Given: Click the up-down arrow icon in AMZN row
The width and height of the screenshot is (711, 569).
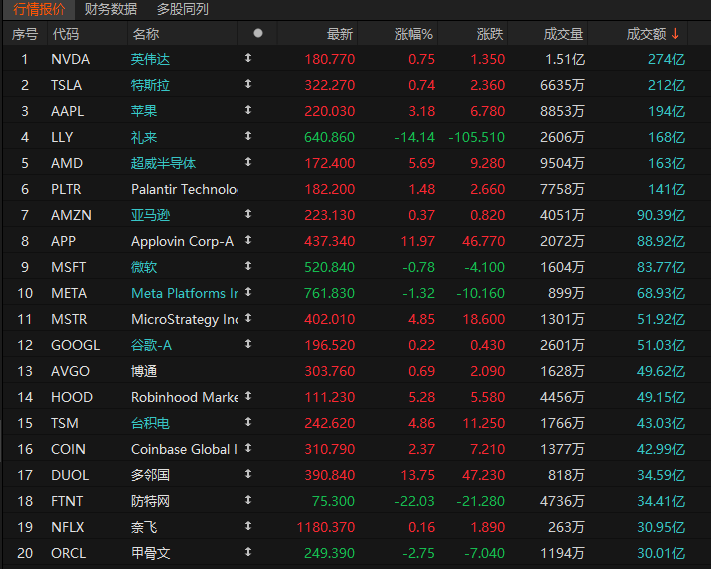Looking at the screenshot, I should click(x=248, y=214).
